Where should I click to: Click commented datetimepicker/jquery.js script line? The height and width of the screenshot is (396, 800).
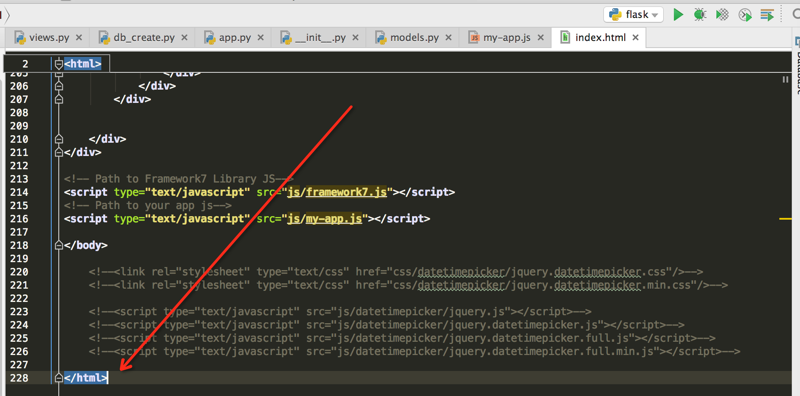[340, 311]
